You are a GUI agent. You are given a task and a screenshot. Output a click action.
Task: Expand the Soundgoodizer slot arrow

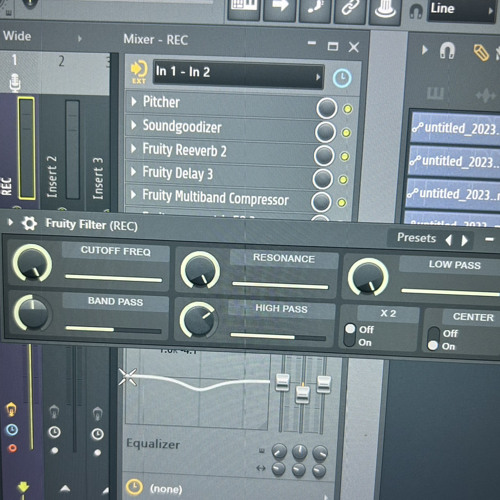(134, 125)
